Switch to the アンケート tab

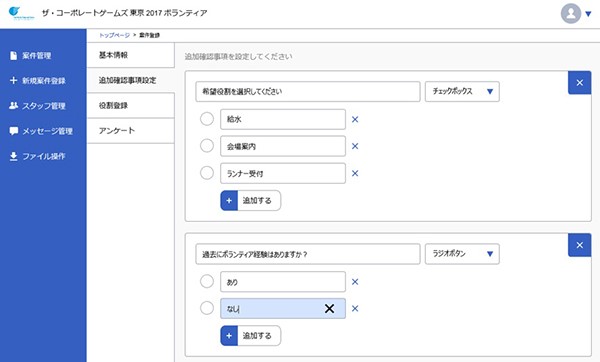pos(131,131)
